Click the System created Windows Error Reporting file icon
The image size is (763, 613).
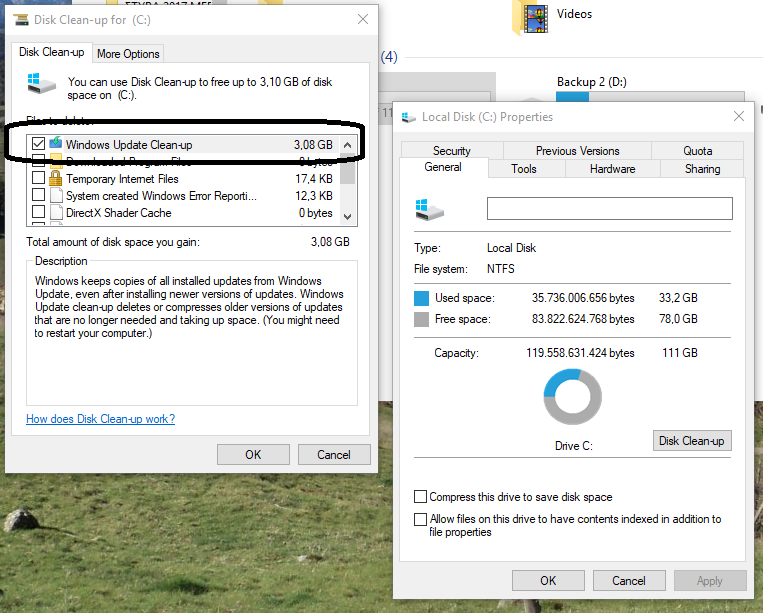(x=56, y=196)
